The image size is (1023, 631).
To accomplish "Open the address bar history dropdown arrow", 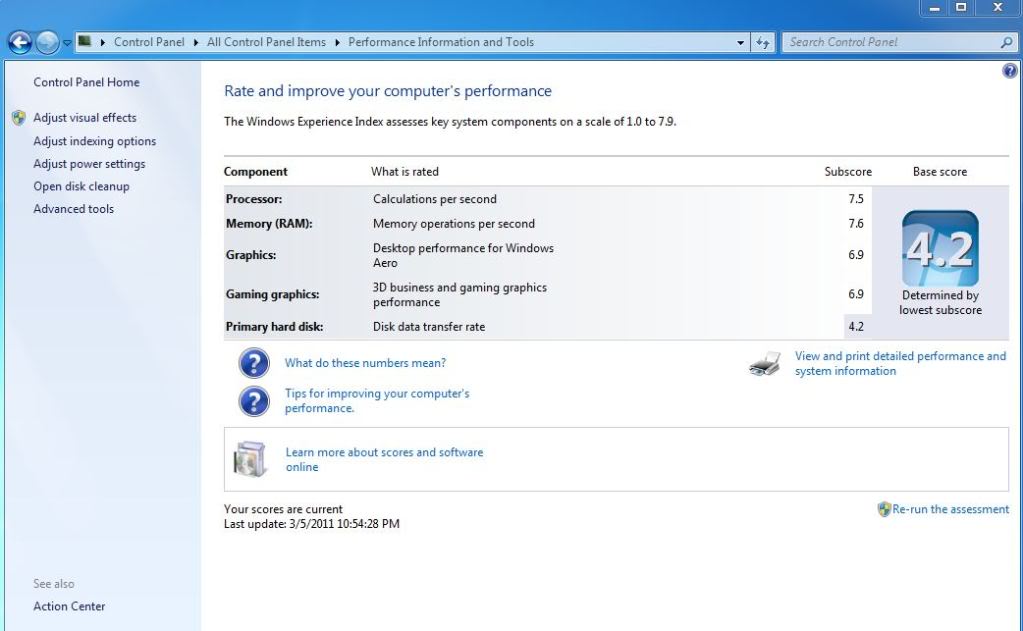I will pos(741,42).
